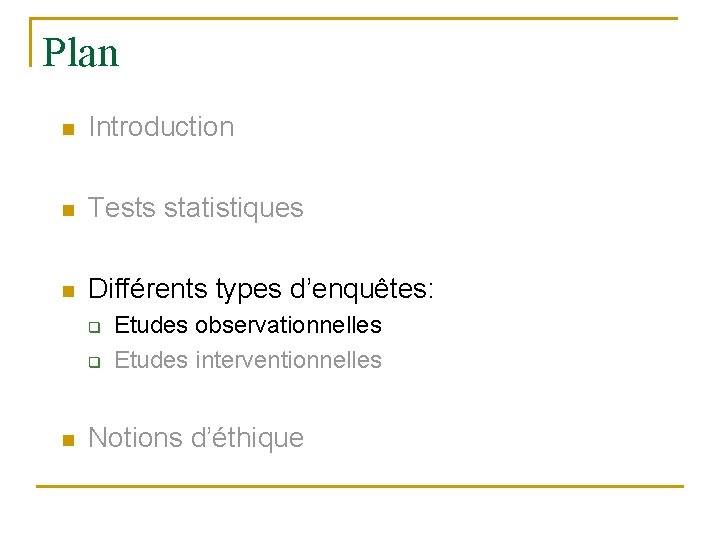Choose the Etudes interventionnelles sub-item
Screen dimensions: 720x540
[x=248, y=360]
